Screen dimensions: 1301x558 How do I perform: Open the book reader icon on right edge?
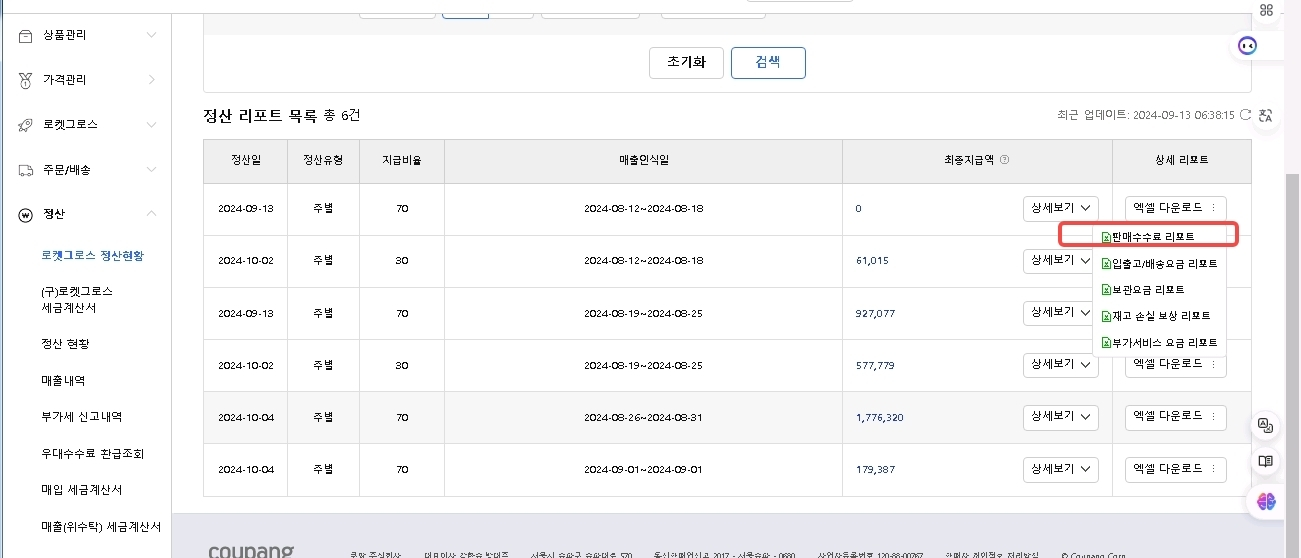[1265, 461]
